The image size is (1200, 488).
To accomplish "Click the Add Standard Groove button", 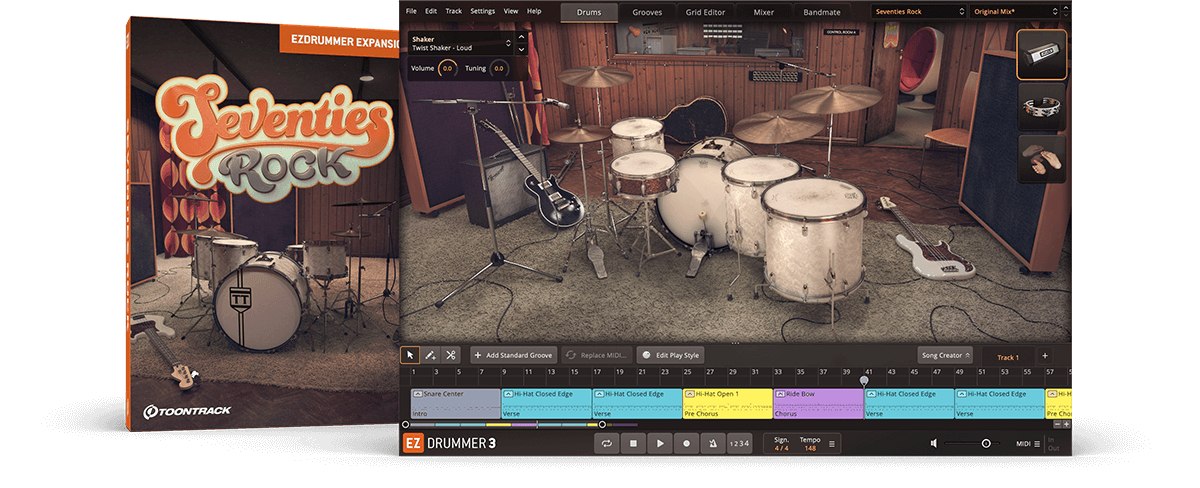I will point(513,355).
